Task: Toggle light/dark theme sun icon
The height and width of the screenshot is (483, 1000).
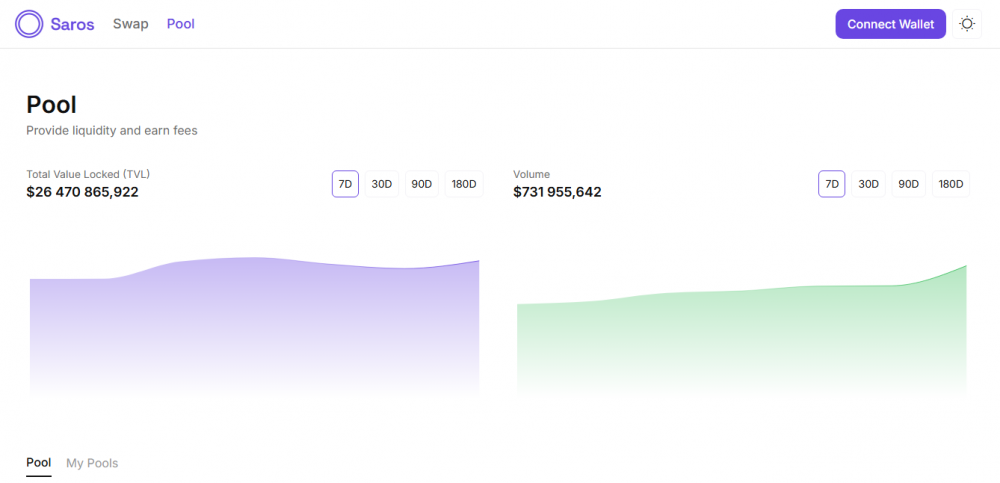Action: tap(967, 24)
